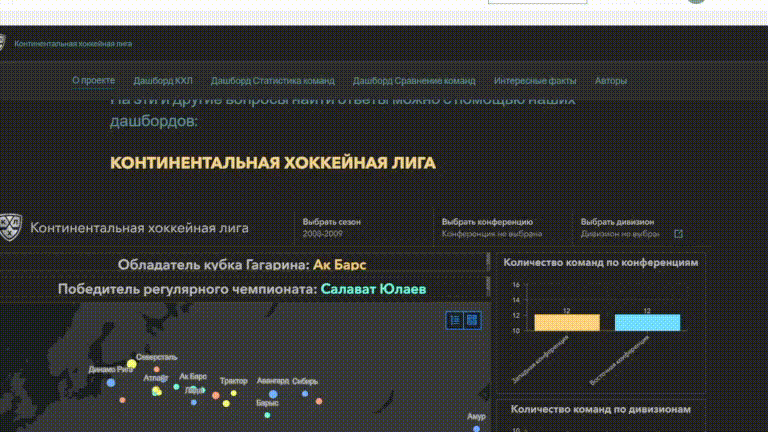Click the yellow dot next to «Северсталь»

tap(131, 364)
